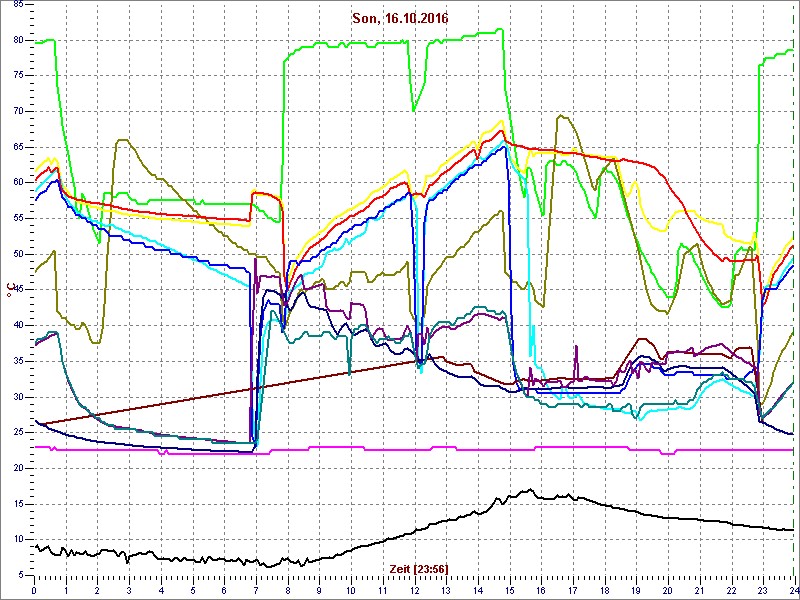Viewport: 800px width, 600px height.
Task: Pick the 75 tick label on temperature axis
Action: tap(17, 76)
